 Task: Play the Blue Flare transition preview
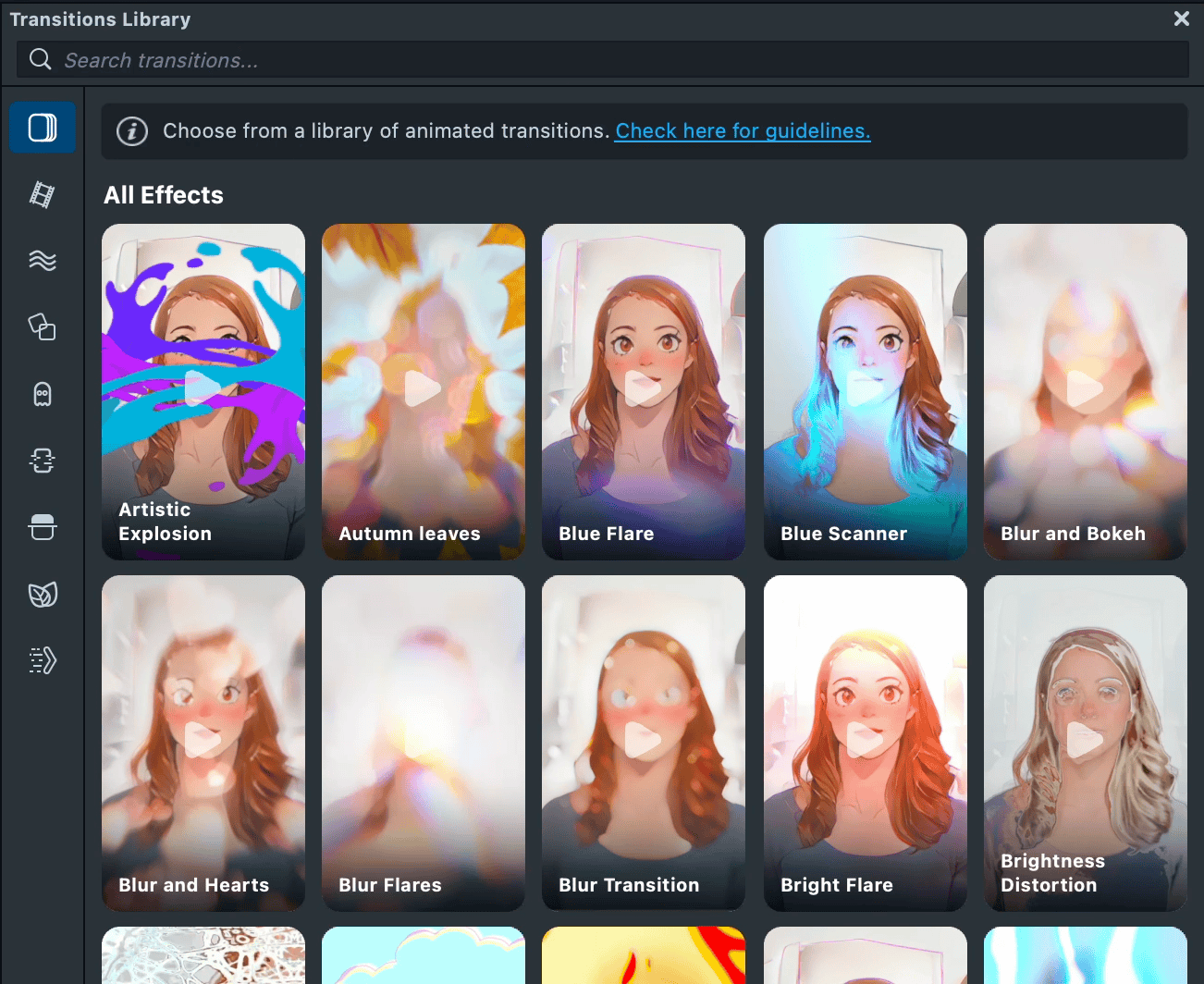pos(643,388)
